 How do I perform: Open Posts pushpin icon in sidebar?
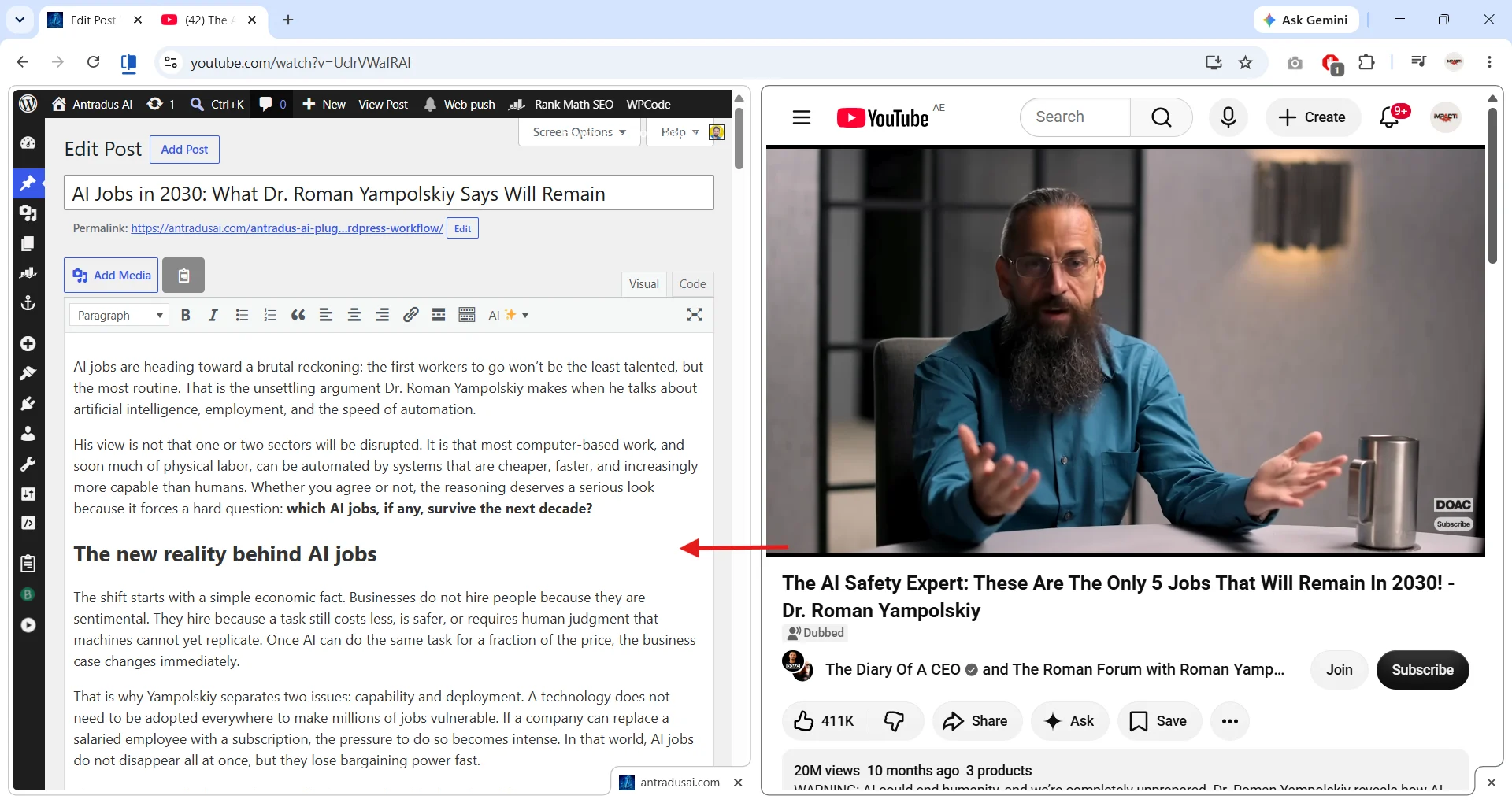coord(28,183)
